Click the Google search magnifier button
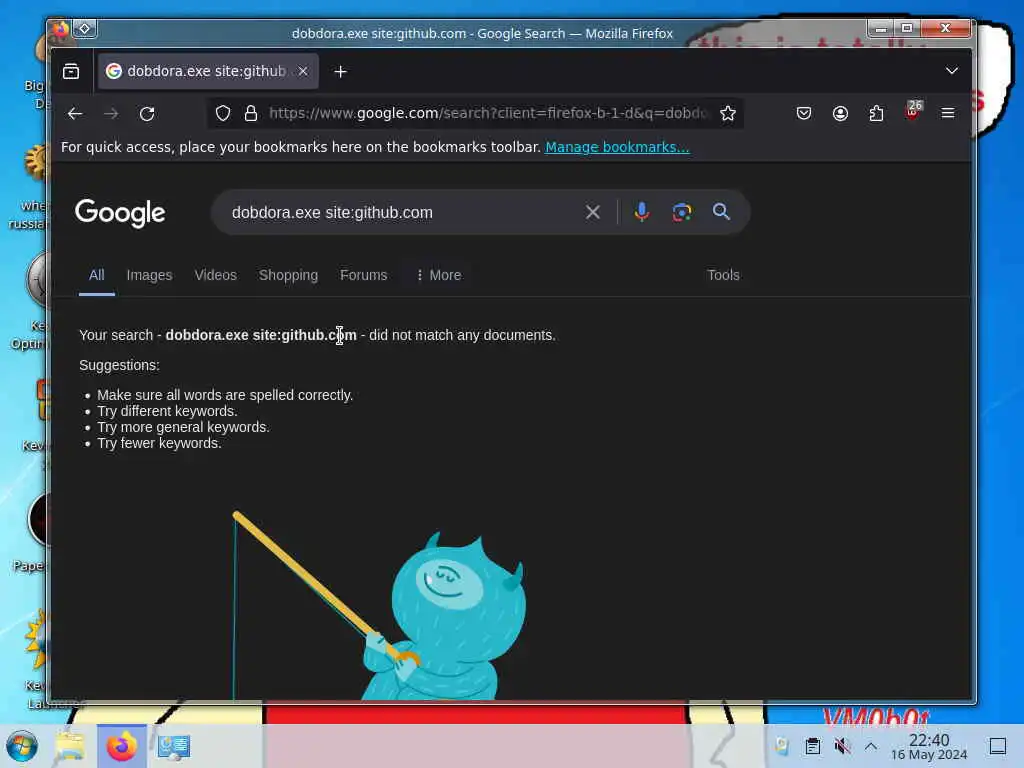This screenshot has height=768, width=1024. pos(721,212)
